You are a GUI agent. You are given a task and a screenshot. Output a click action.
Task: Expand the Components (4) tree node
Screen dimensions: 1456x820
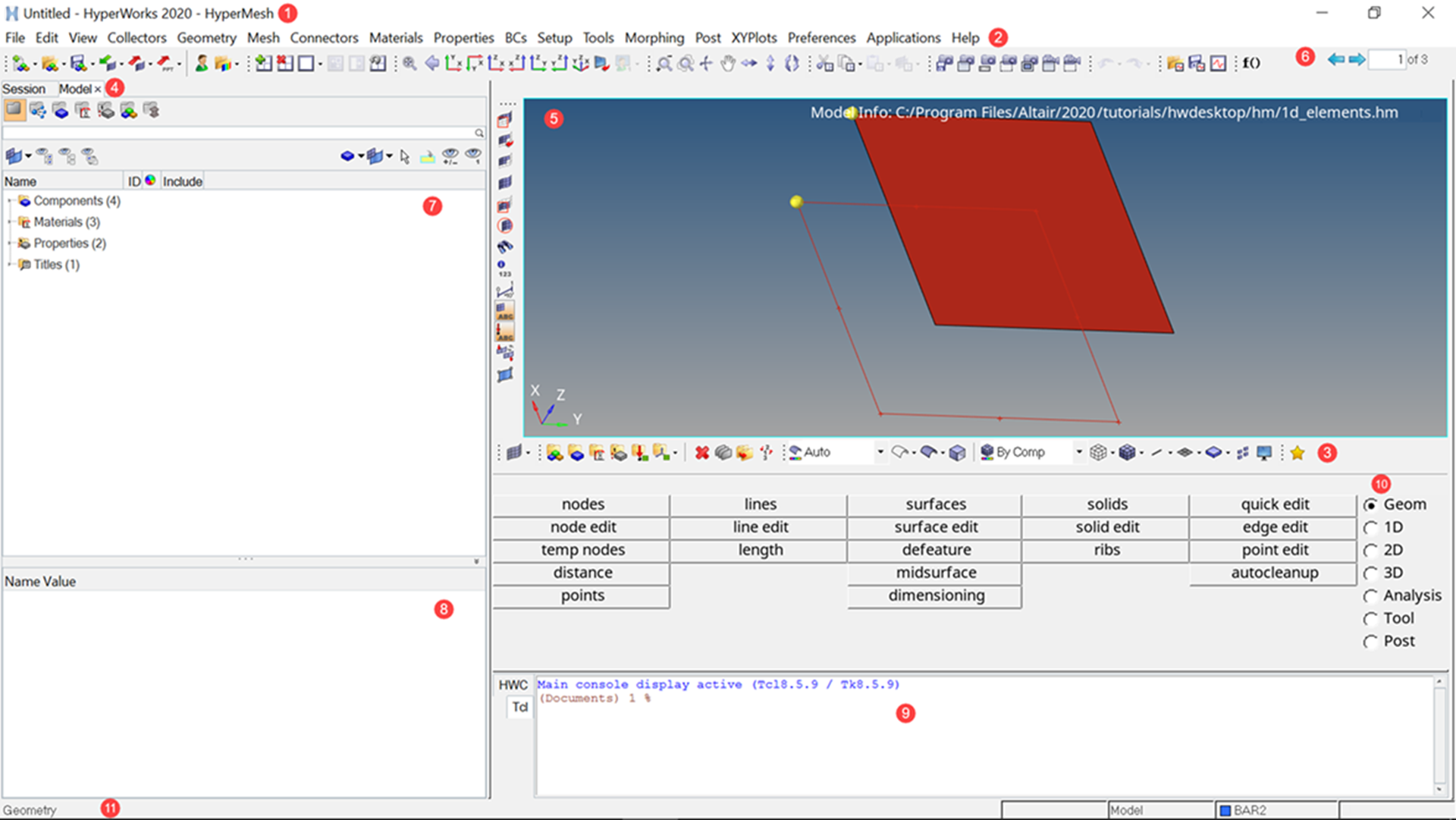pos(10,201)
